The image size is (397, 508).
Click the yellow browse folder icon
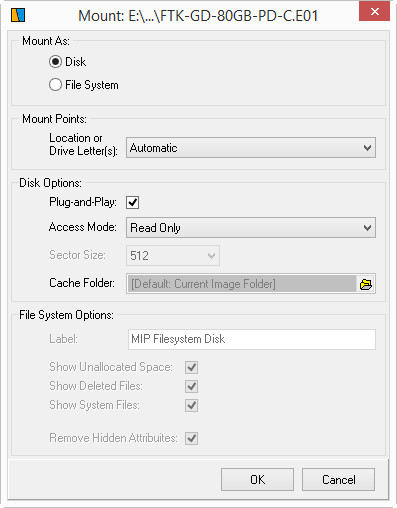pos(366,284)
